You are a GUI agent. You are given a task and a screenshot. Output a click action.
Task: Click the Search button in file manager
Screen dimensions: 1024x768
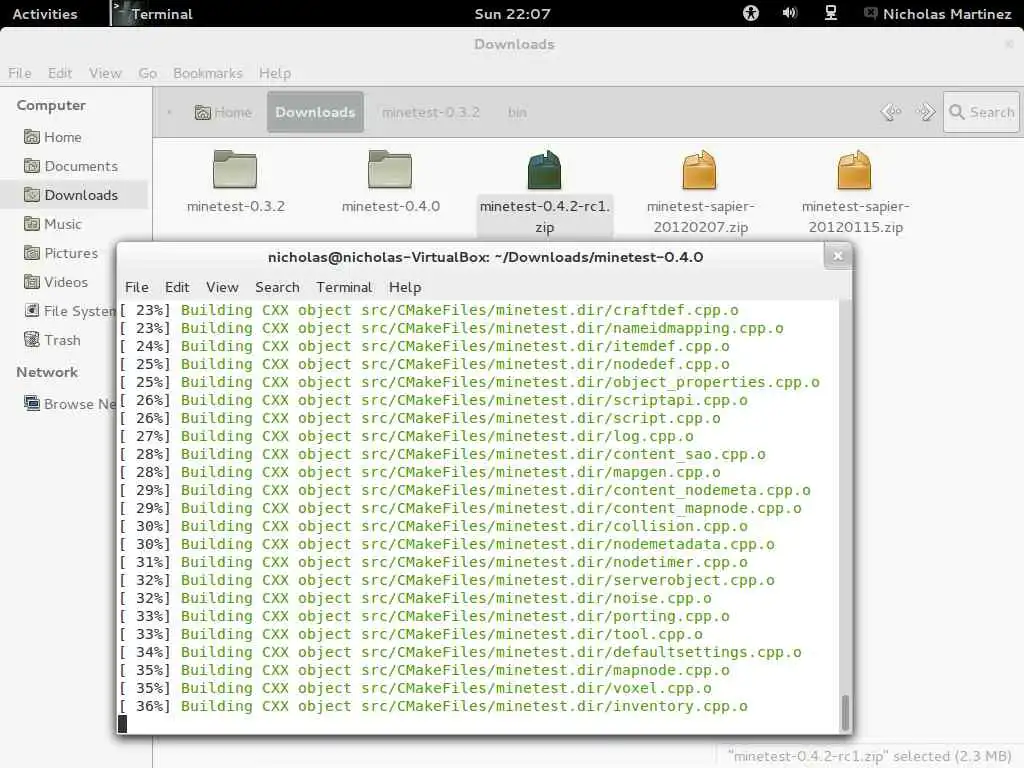pyautogui.click(x=981, y=112)
